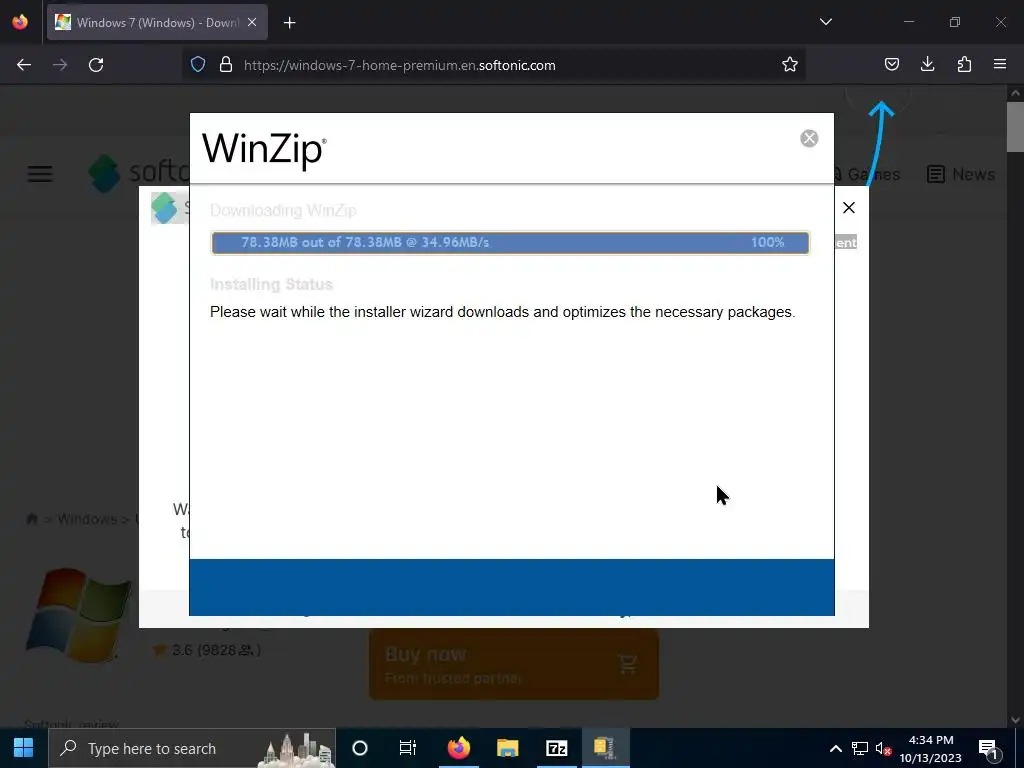Click the softonic.com URL address bar
Screen dimensions: 1024x768
pos(494,65)
